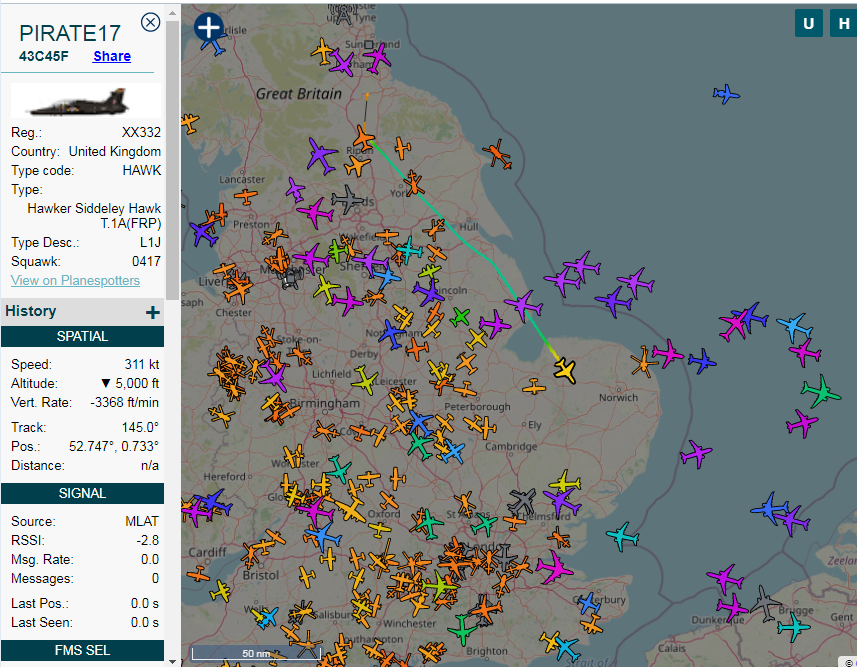Select the orange aircraft near Lancaster

[245, 196]
